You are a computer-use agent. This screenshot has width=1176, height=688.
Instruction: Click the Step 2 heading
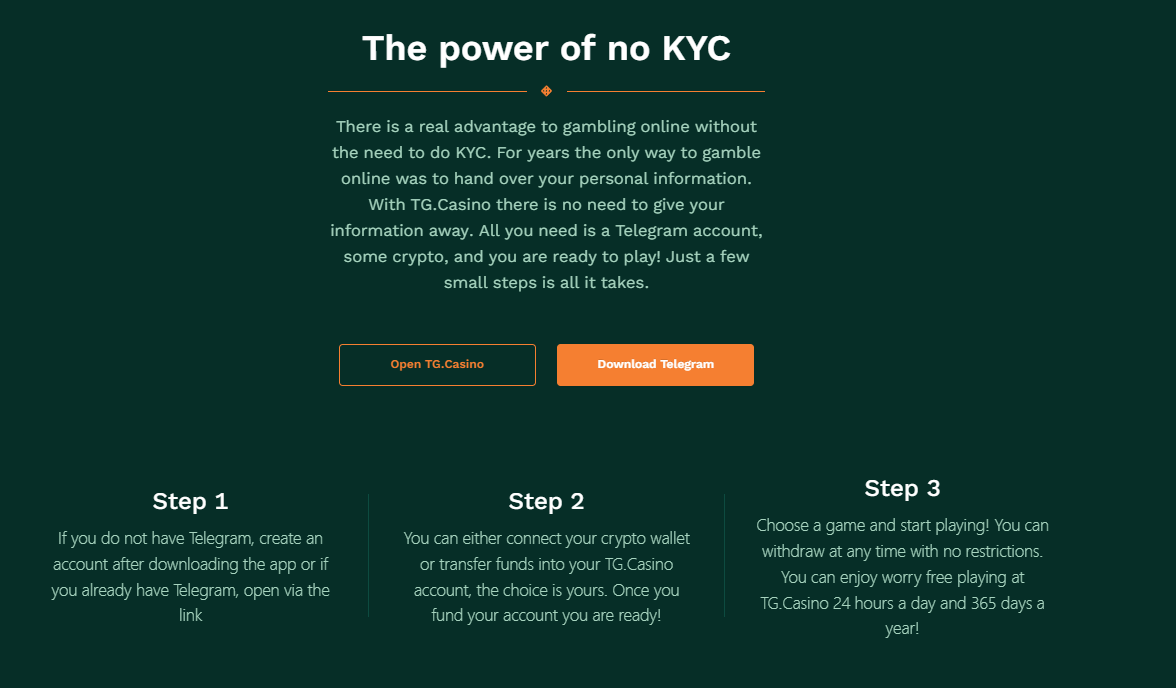(546, 501)
